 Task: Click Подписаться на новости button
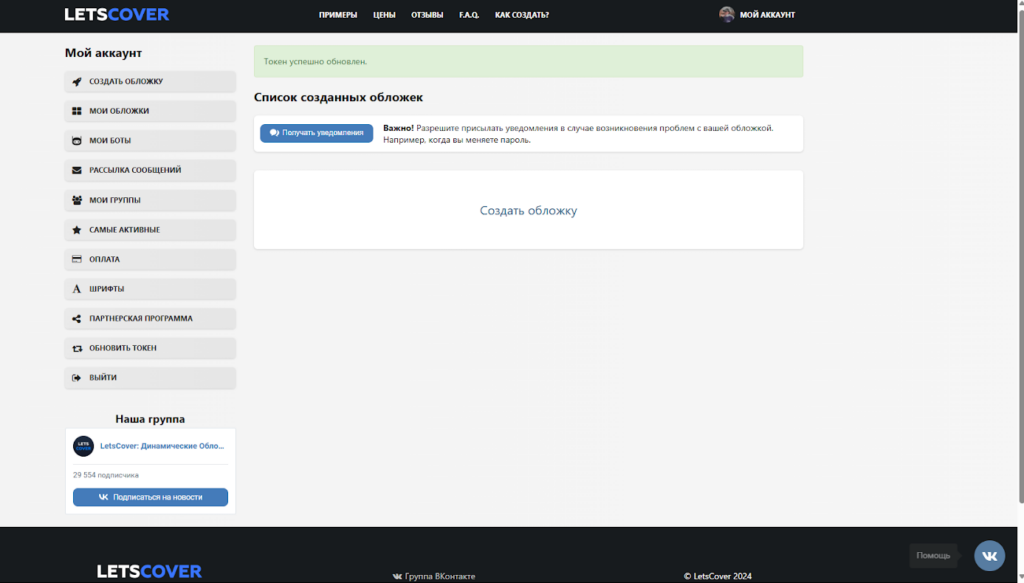[150, 497]
